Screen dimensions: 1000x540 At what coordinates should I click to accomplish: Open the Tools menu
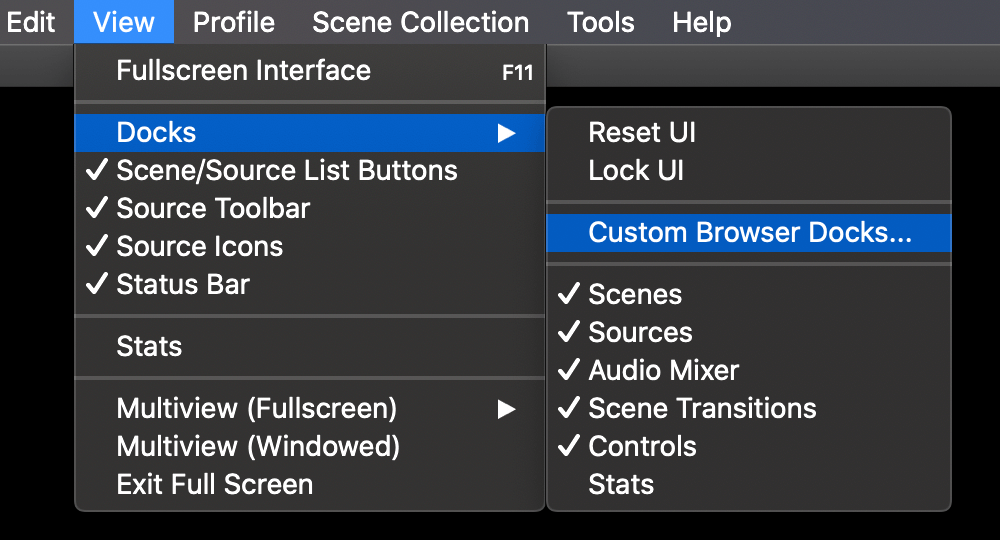point(600,22)
